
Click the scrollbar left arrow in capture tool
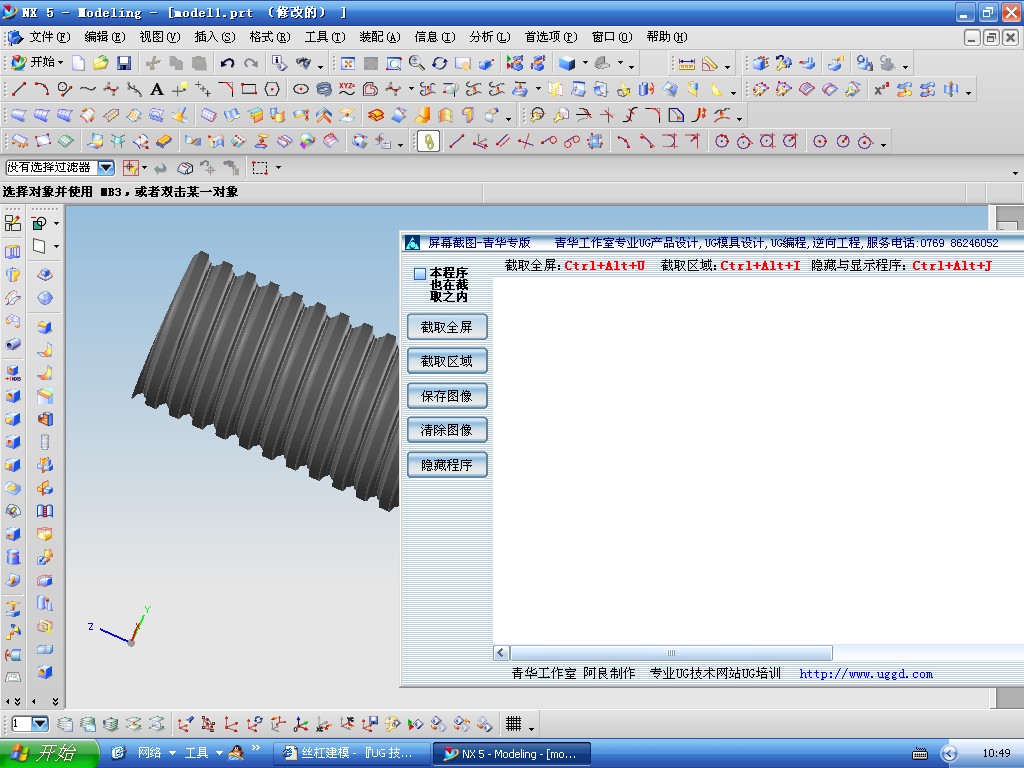[x=502, y=652]
